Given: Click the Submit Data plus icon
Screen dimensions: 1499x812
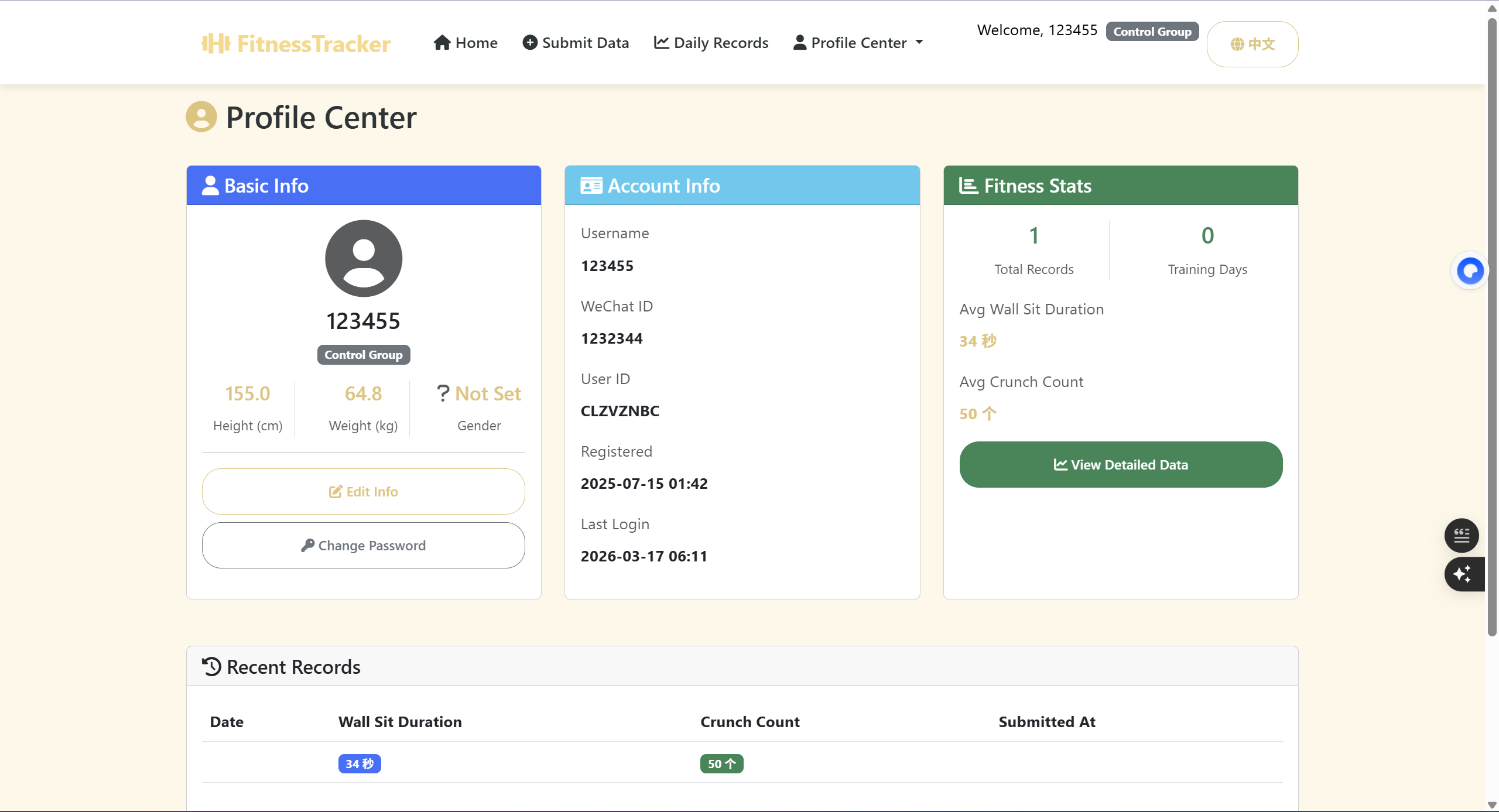Looking at the screenshot, I should 530,43.
